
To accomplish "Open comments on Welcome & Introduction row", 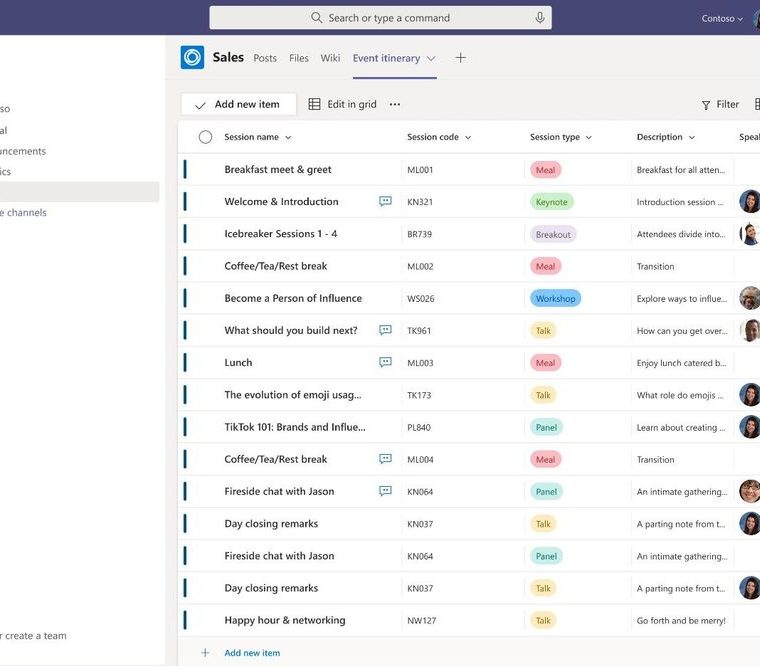I will 385,202.
